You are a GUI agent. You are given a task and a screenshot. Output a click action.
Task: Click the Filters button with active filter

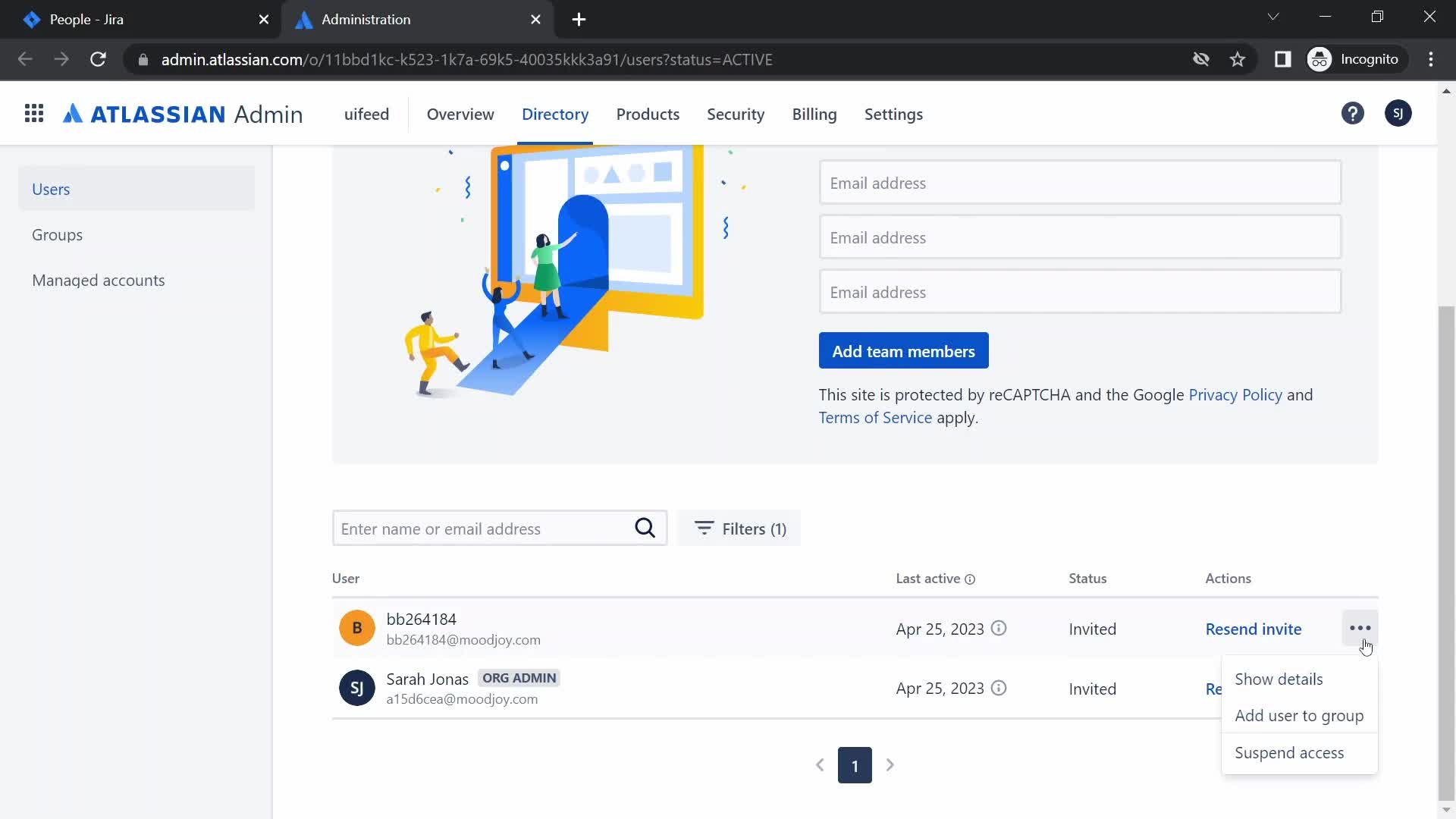[740, 528]
